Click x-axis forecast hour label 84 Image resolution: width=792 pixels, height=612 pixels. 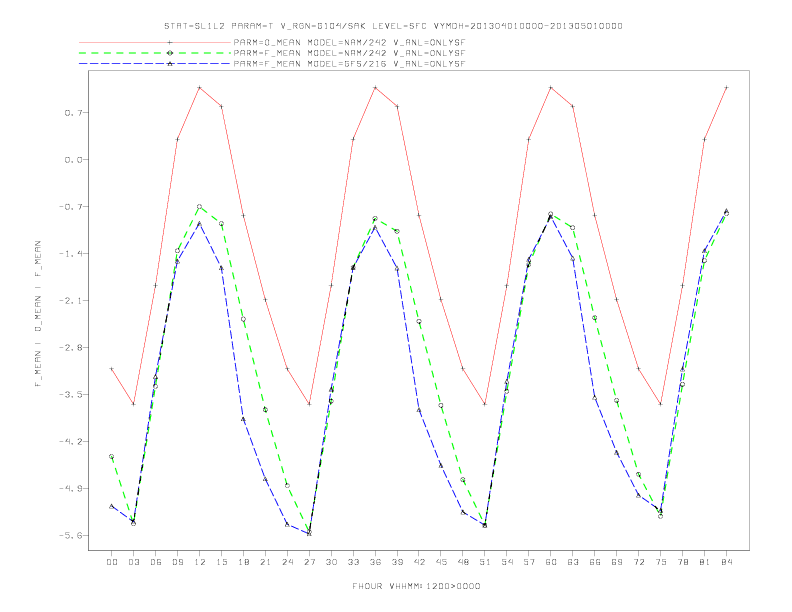(726, 562)
